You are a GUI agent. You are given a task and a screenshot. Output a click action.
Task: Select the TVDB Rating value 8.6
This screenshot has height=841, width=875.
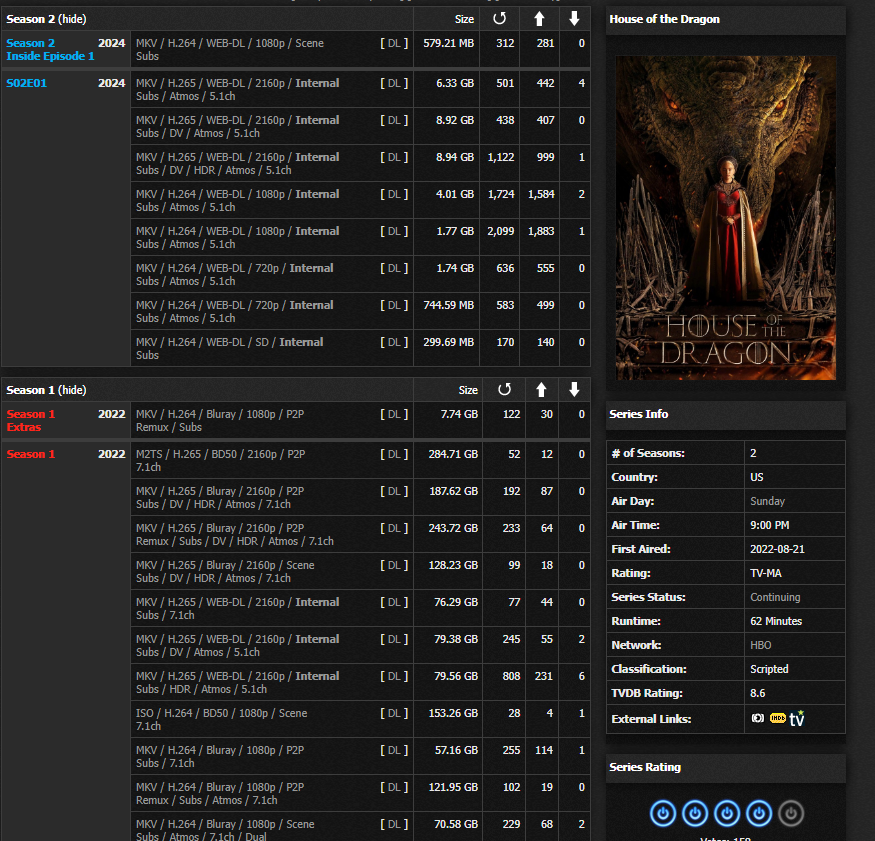758,693
